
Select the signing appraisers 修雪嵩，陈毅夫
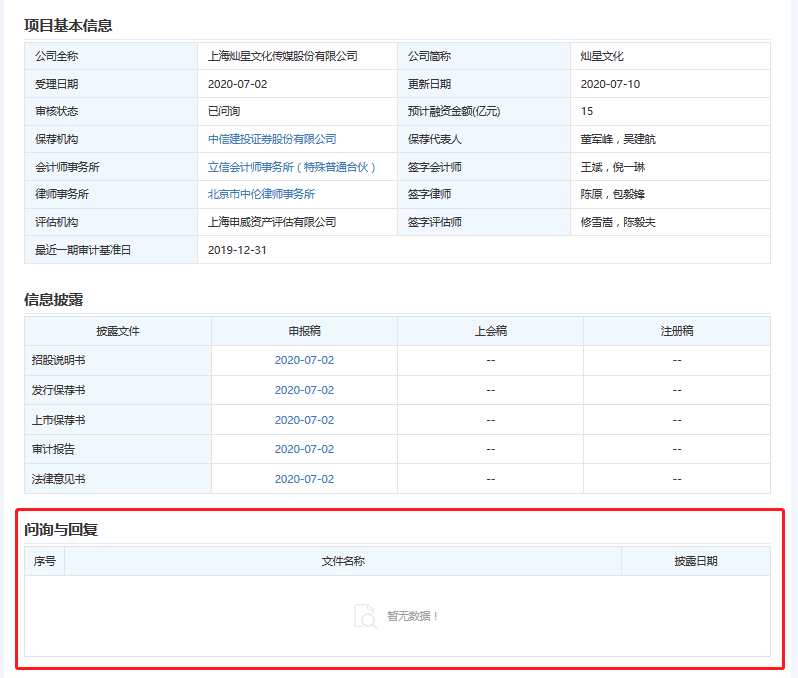pyautogui.click(x=618, y=222)
